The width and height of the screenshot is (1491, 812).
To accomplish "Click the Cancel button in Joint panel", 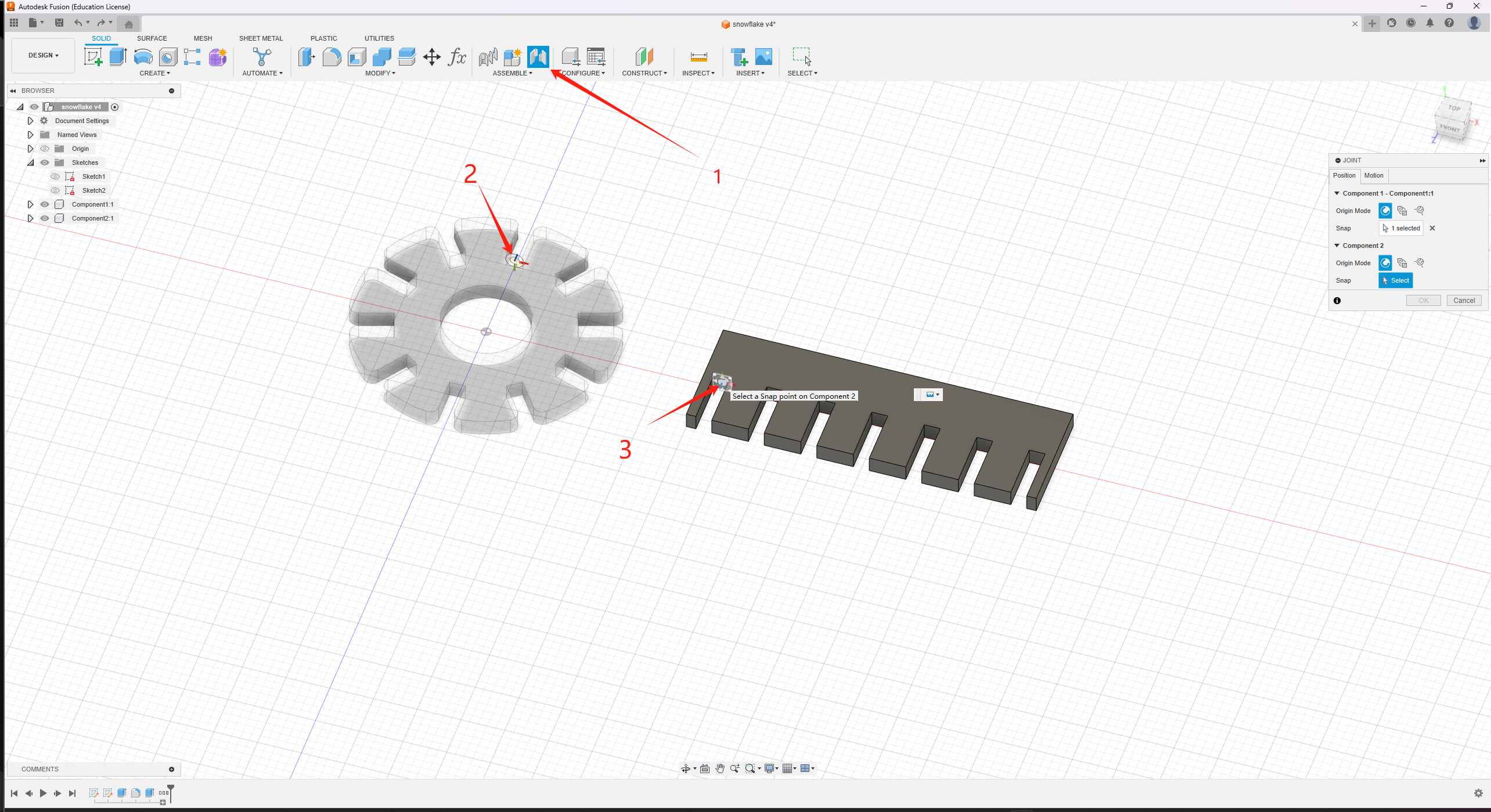I will 1463,300.
